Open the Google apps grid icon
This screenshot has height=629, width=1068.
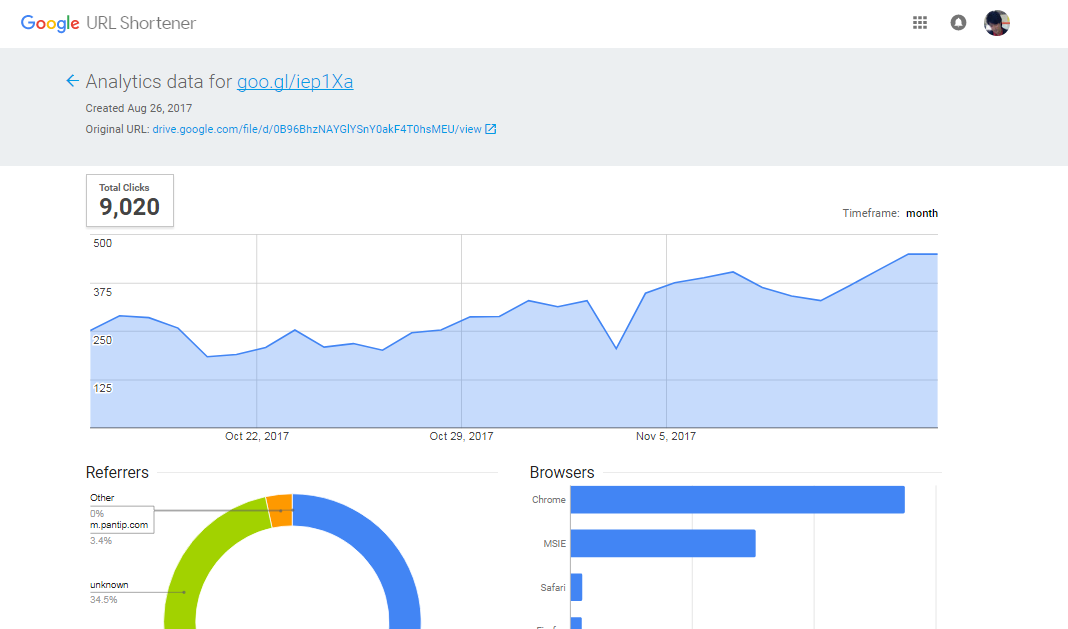point(920,22)
